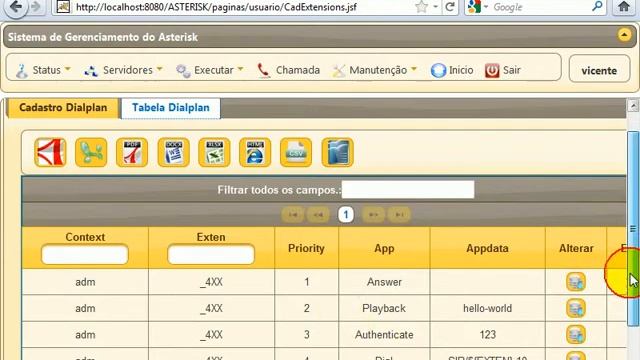Click the Context column filter box
Viewport: 640px width, 360px height.
click(85, 255)
